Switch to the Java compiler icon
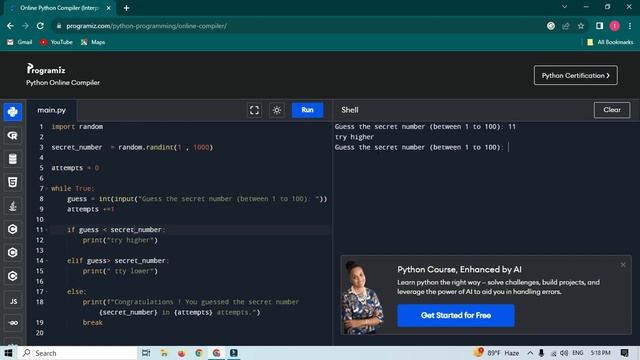Image resolution: width=640 pixels, height=360 pixels. click(13, 206)
